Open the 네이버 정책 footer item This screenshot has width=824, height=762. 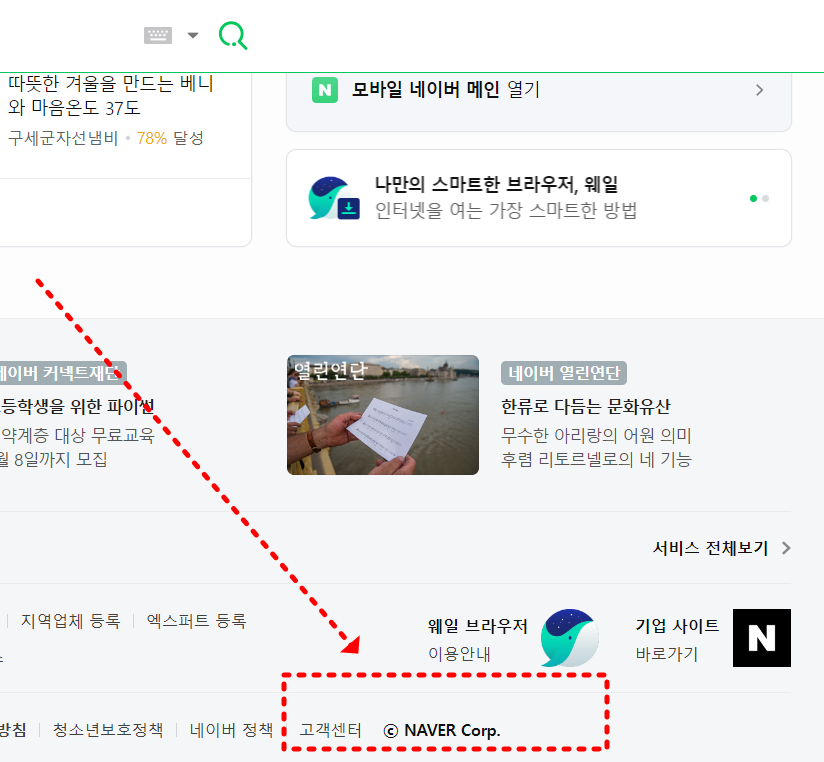point(230,729)
